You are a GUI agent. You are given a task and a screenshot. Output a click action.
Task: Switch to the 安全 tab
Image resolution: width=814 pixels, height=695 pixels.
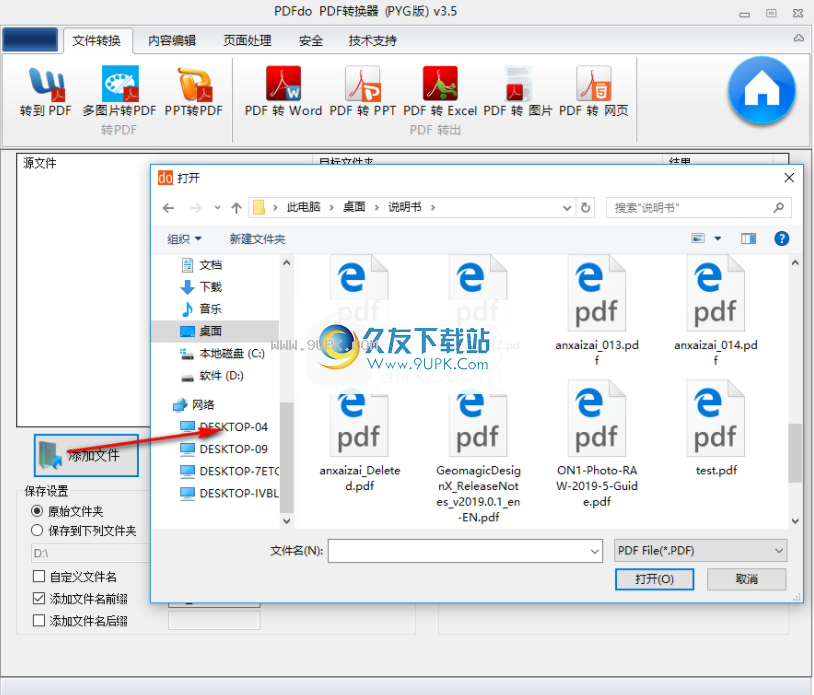pos(310,40)
